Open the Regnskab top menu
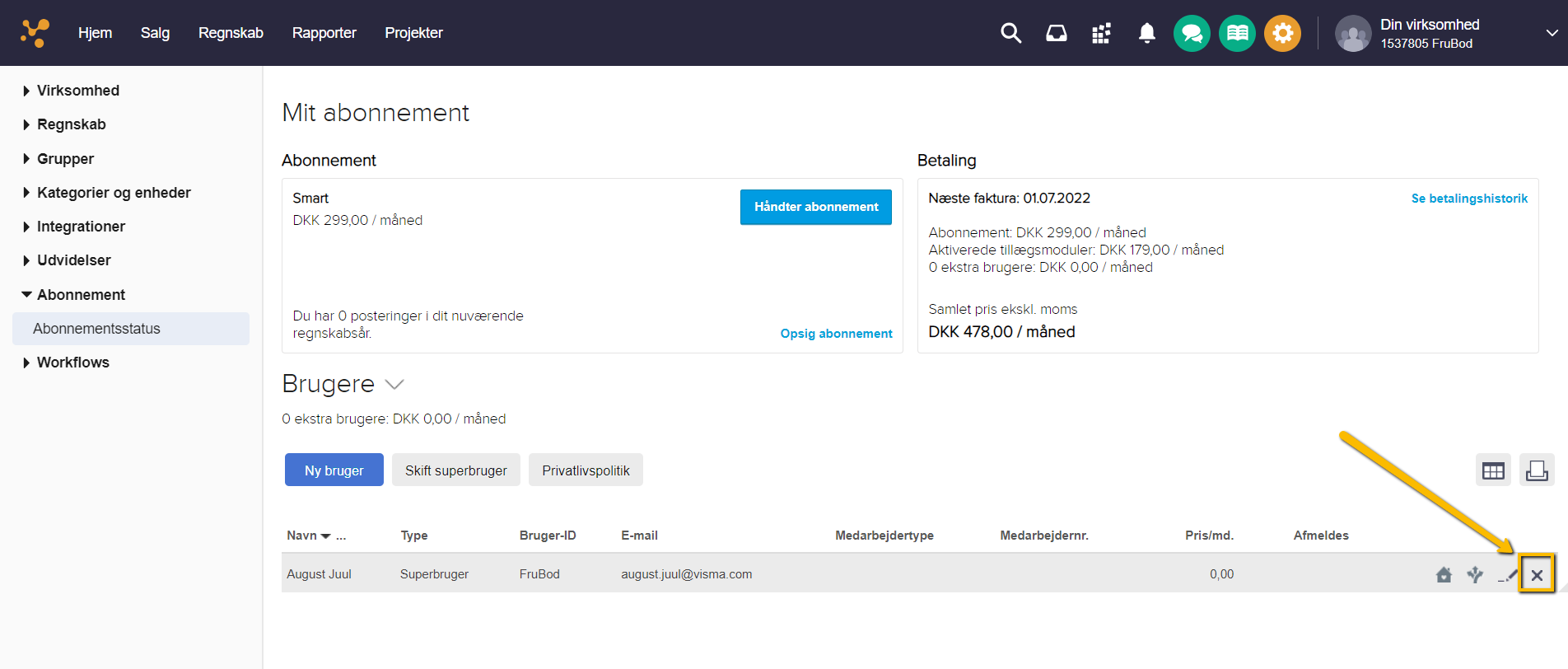 [231, 33]
